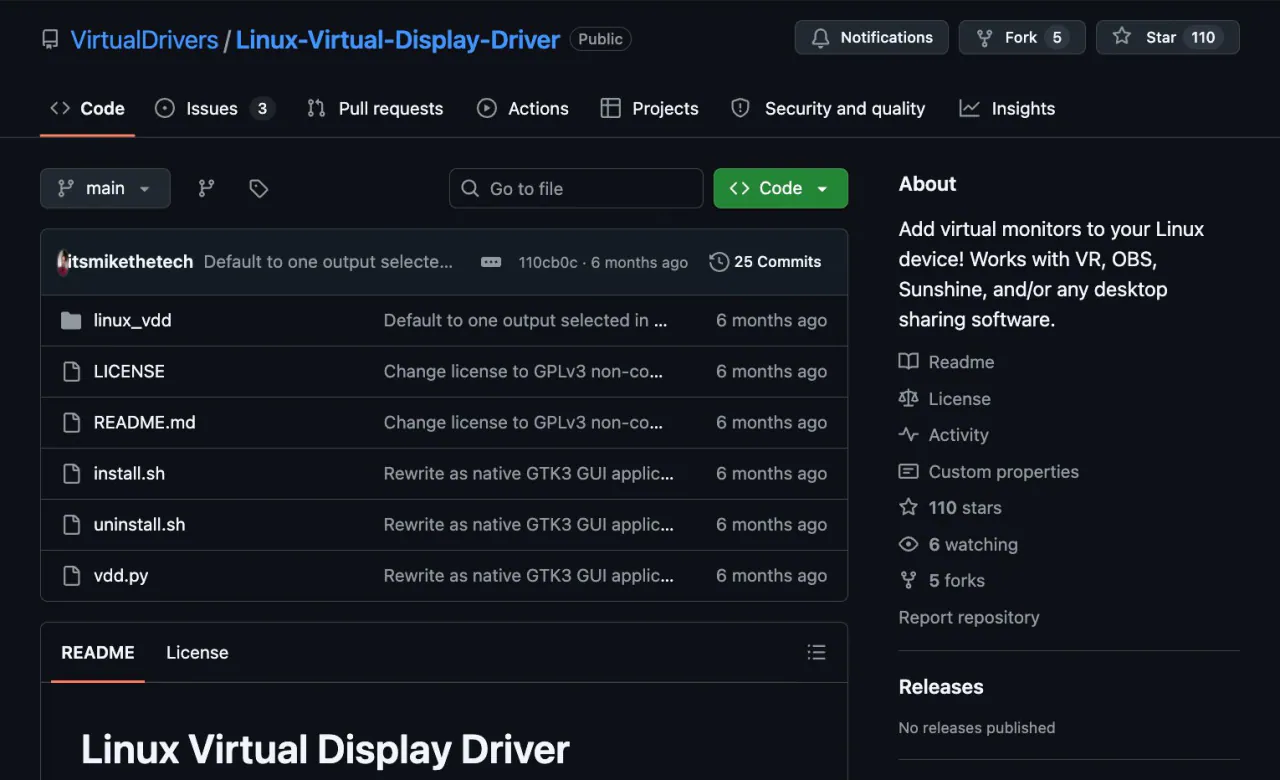Viewport: 1280px width, 780px height.
Task: Open the linux_vdd folder icon
Action: point(71,320)
